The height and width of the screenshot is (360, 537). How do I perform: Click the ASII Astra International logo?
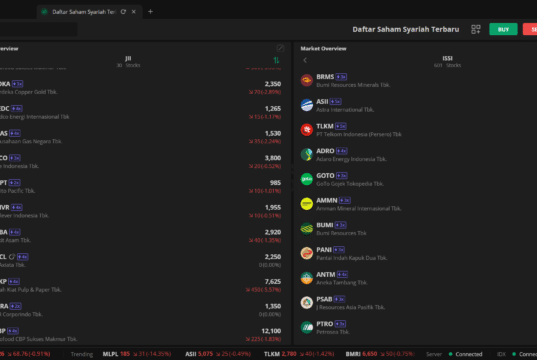click(x=307, y=105)
